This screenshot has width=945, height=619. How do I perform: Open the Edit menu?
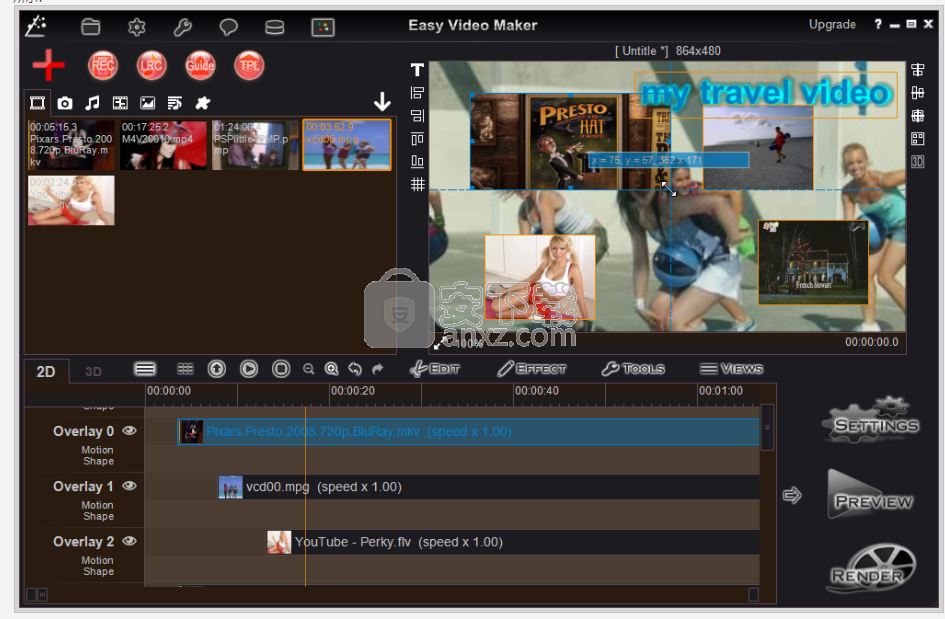coord(435,369)
